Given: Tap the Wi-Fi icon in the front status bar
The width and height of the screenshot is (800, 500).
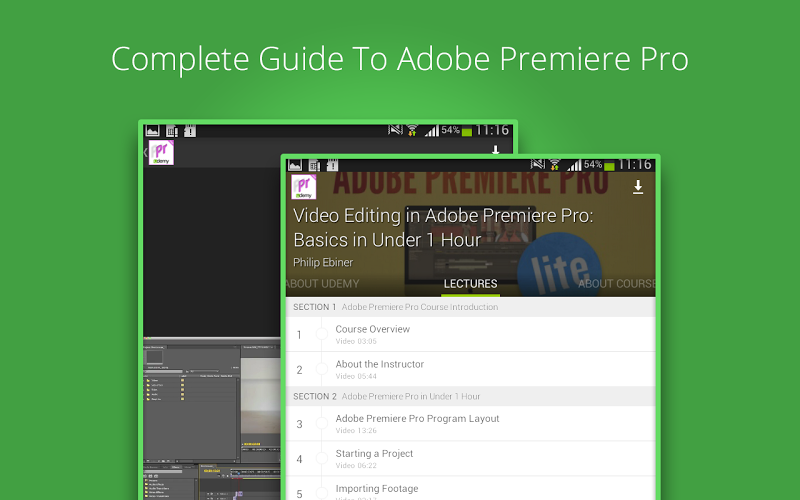Looking at the screenshot, I should [x=555, y=165].
